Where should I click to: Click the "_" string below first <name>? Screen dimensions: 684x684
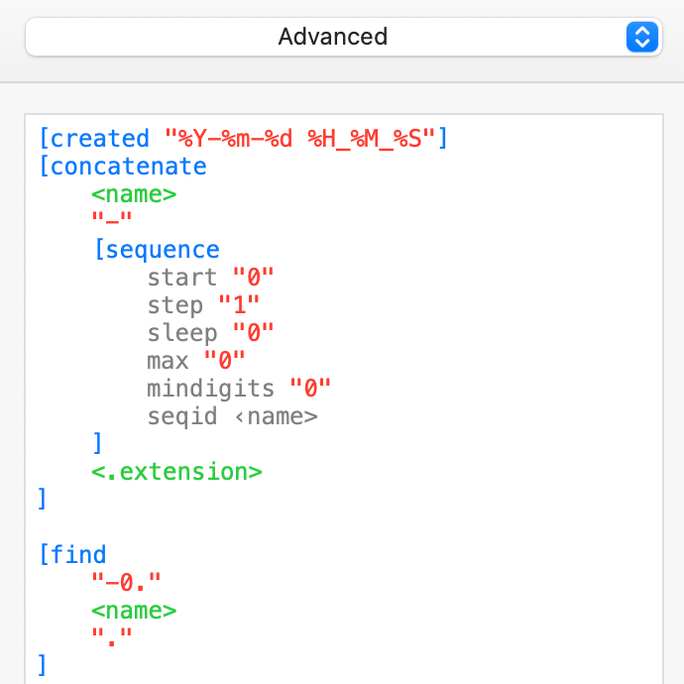point(112,221)
